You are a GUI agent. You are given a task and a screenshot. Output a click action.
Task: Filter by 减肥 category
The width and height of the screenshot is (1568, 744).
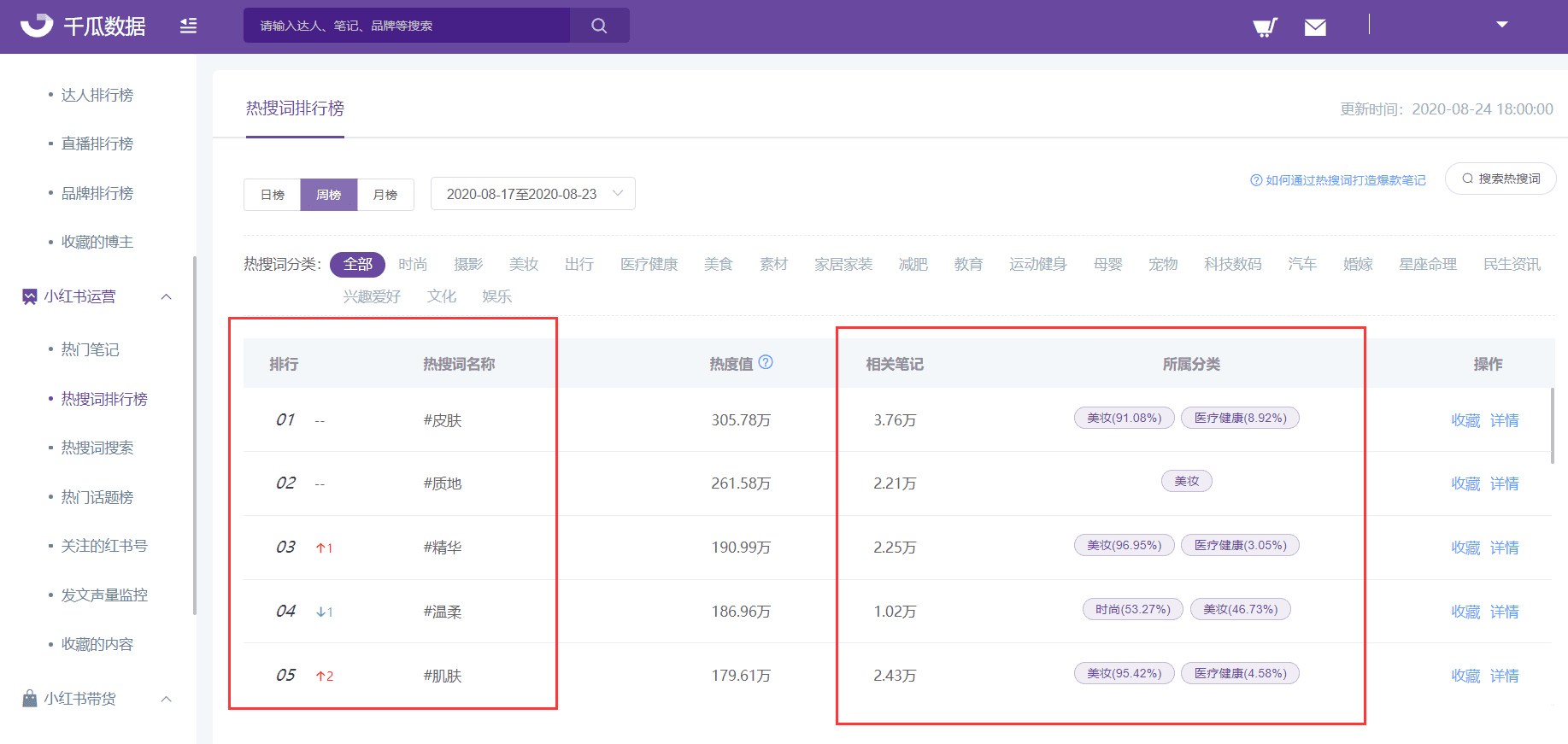[x=913, y=265]
